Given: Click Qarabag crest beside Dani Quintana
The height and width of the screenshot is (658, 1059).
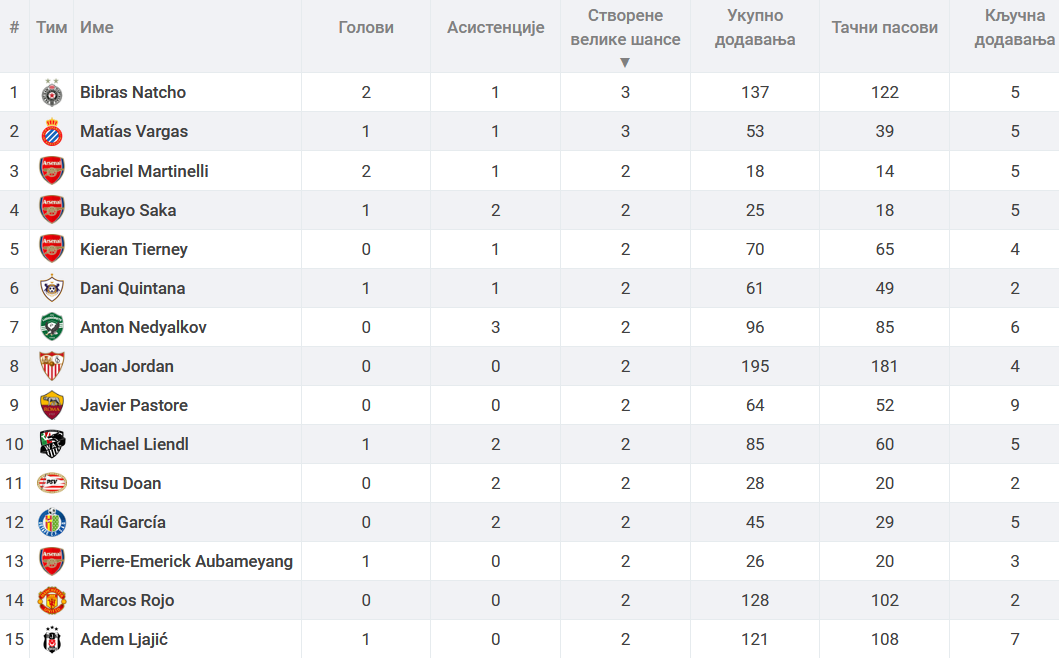Looking at the screenshot, I should coord(52,288).
